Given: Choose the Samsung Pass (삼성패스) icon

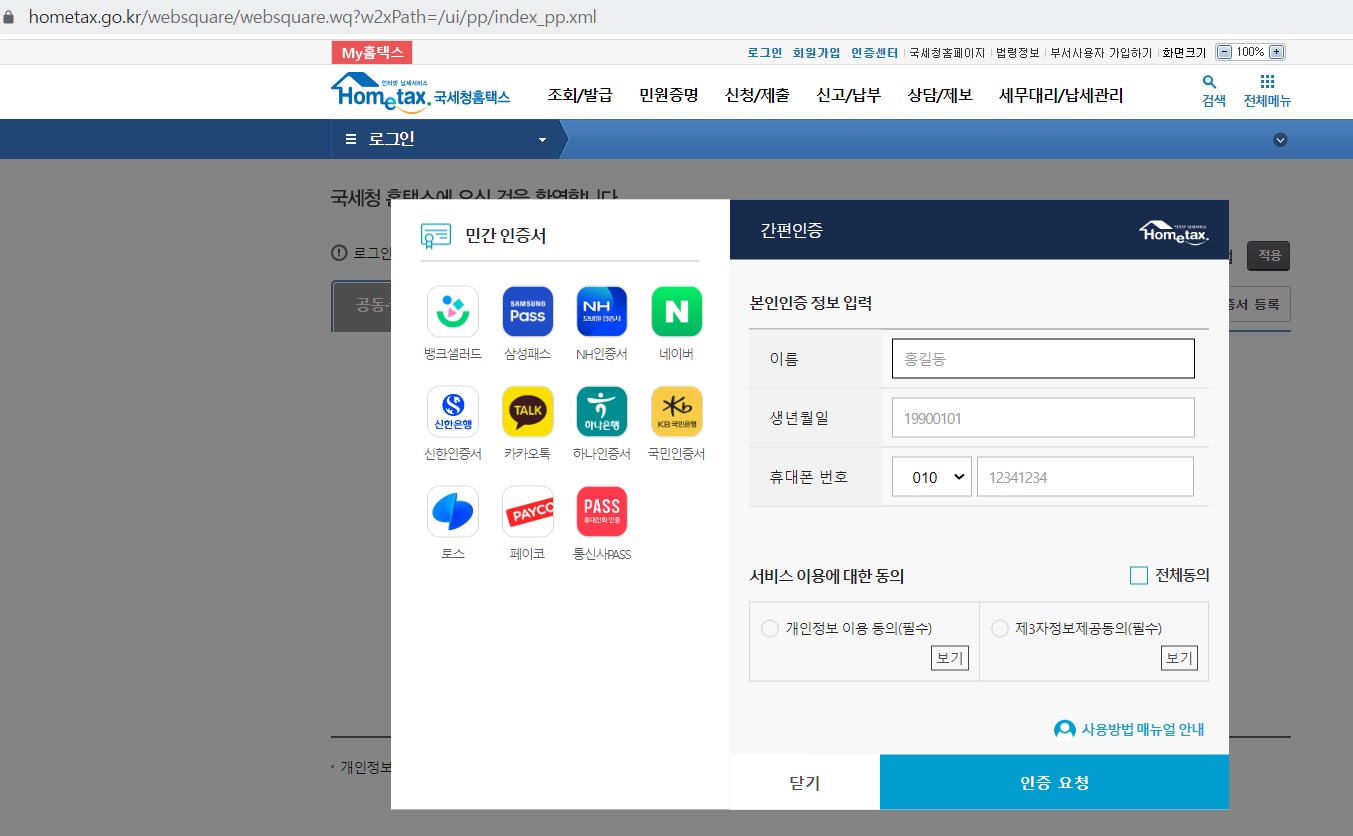Looking at the screenshot, I should click(x=528, y=312).
